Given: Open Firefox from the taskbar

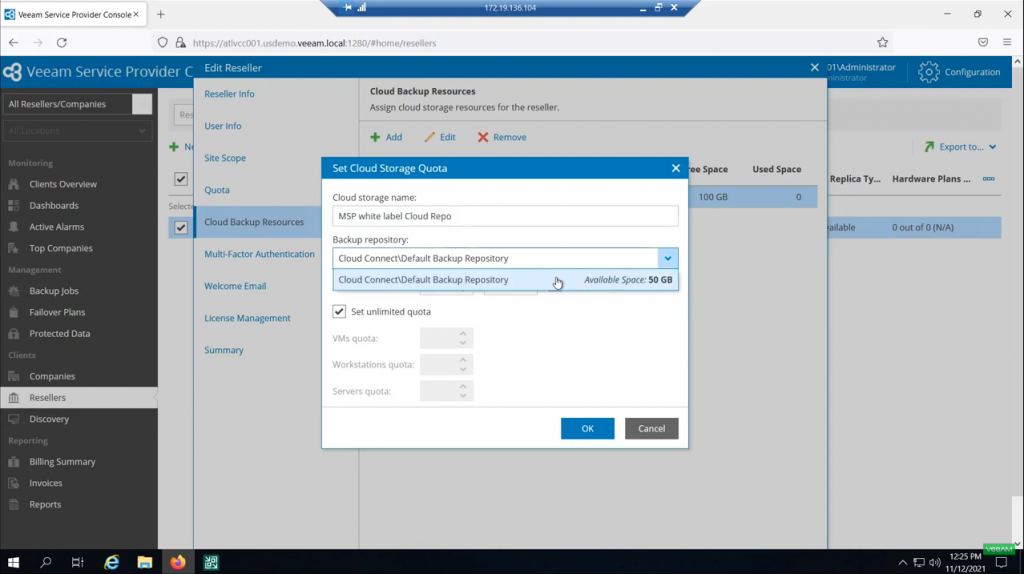Looking at the screenshot, I should 178,562.
